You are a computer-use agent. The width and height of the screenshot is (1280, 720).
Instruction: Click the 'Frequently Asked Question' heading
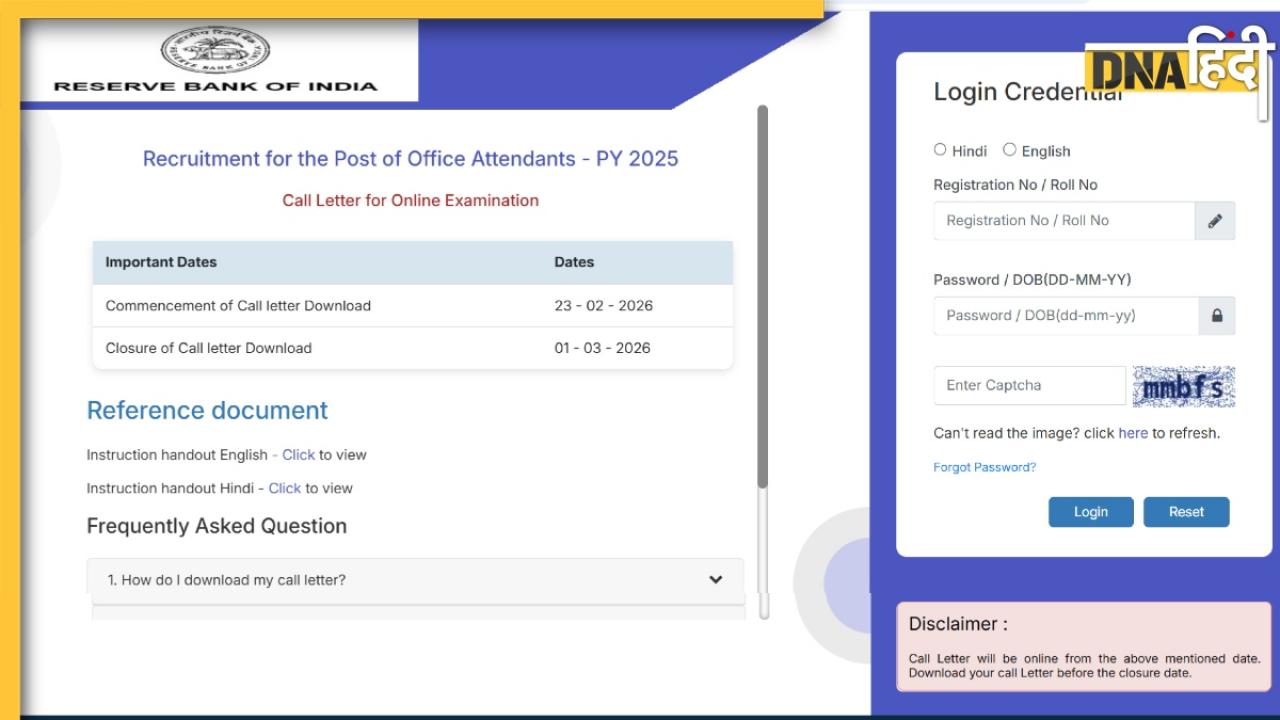tap(217, 526)
